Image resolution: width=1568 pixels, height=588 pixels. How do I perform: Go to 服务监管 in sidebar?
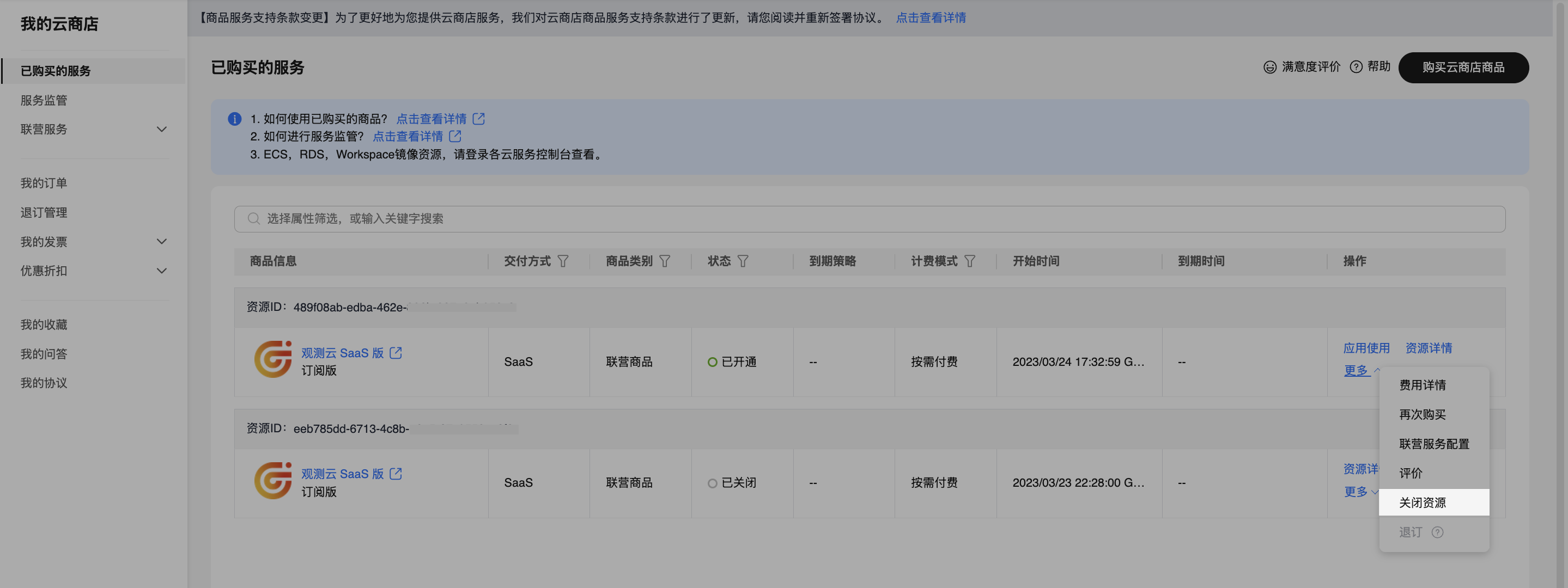(x=44, y=100)
